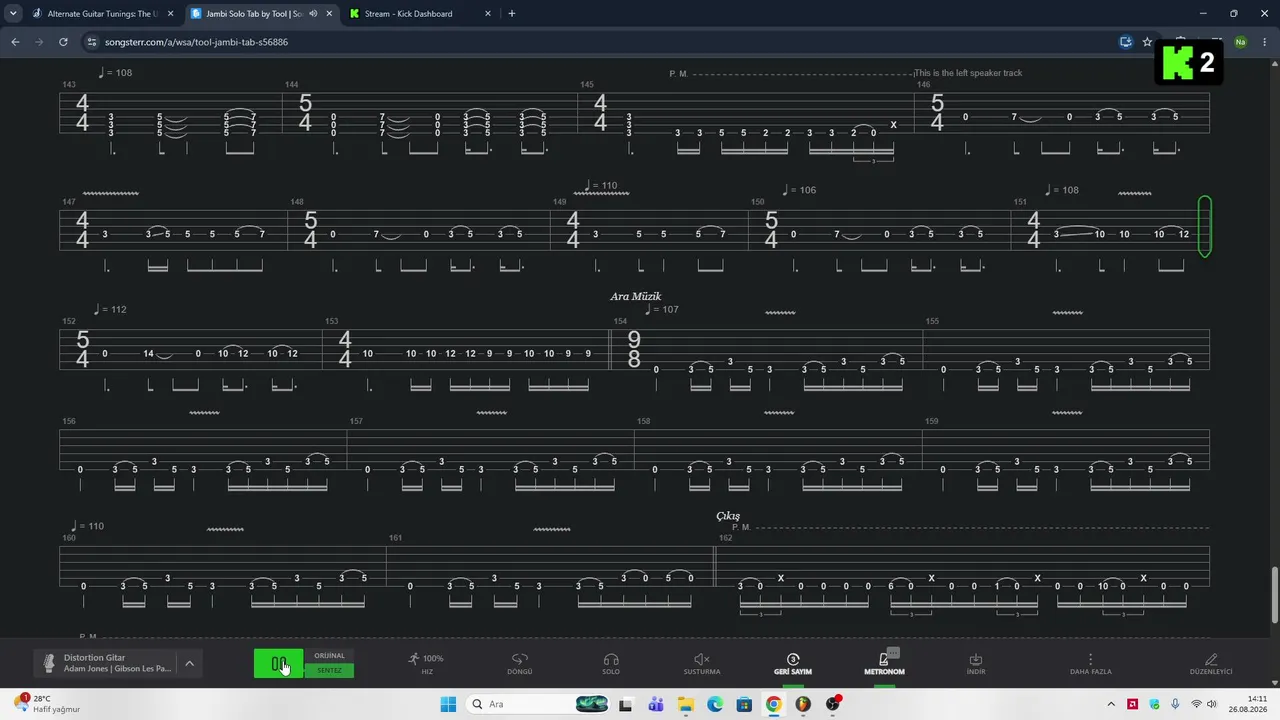
Task: Open the DAHA FAZLA options menu
Action: (1091, 664)
